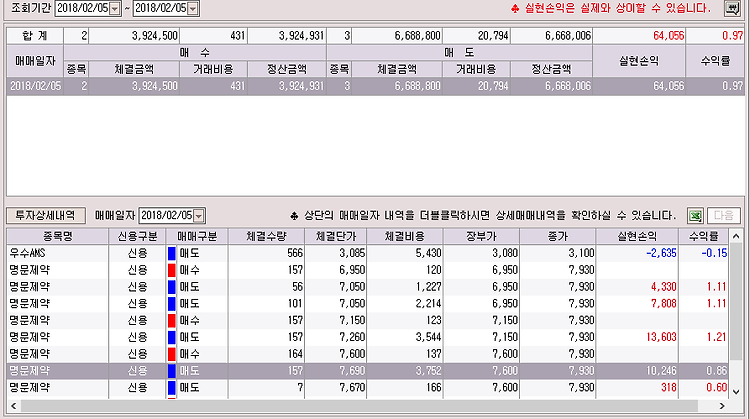Image resolution: width=750 pixels, height=419 pixels.
Task: Click the scroll up arrow of detail table
Action: [x=736, y=236]
